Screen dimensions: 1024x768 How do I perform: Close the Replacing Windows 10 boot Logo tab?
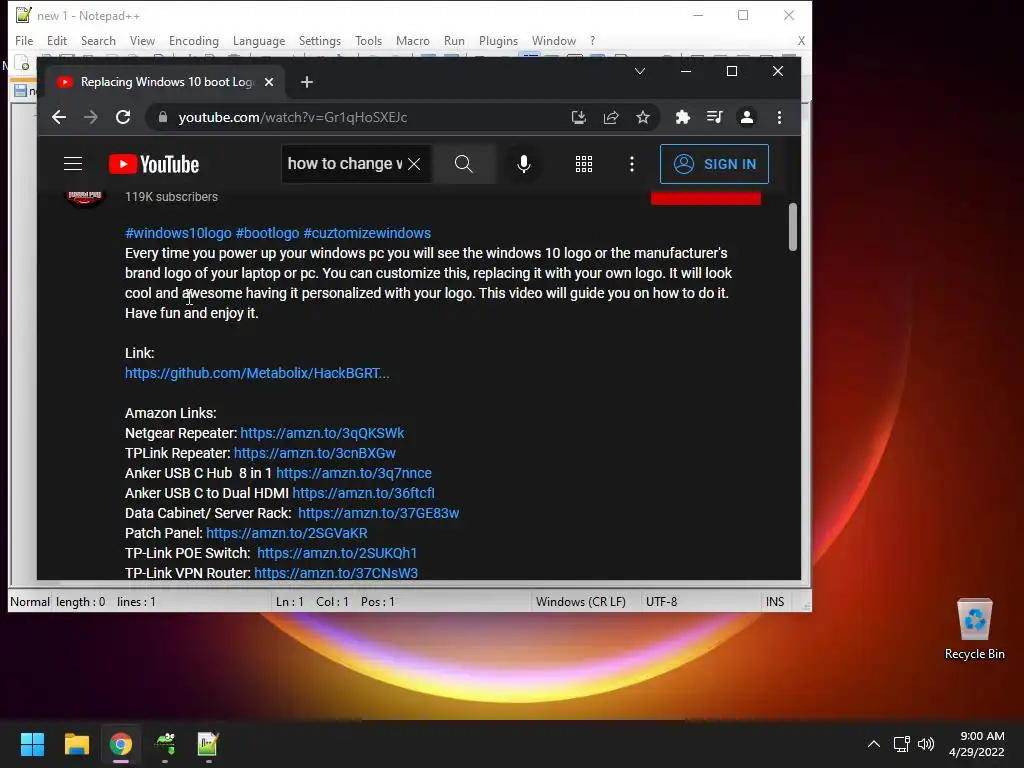click(x=269, y=82)
